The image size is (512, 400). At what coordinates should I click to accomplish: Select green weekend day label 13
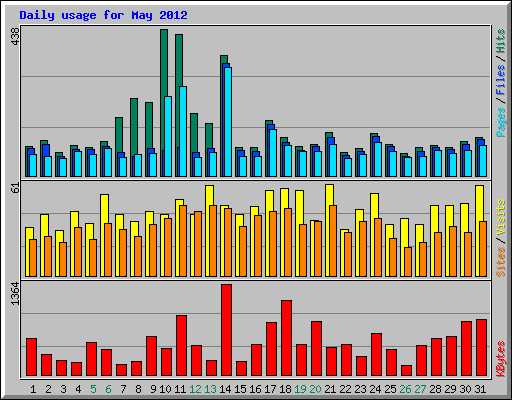[210, 389]
